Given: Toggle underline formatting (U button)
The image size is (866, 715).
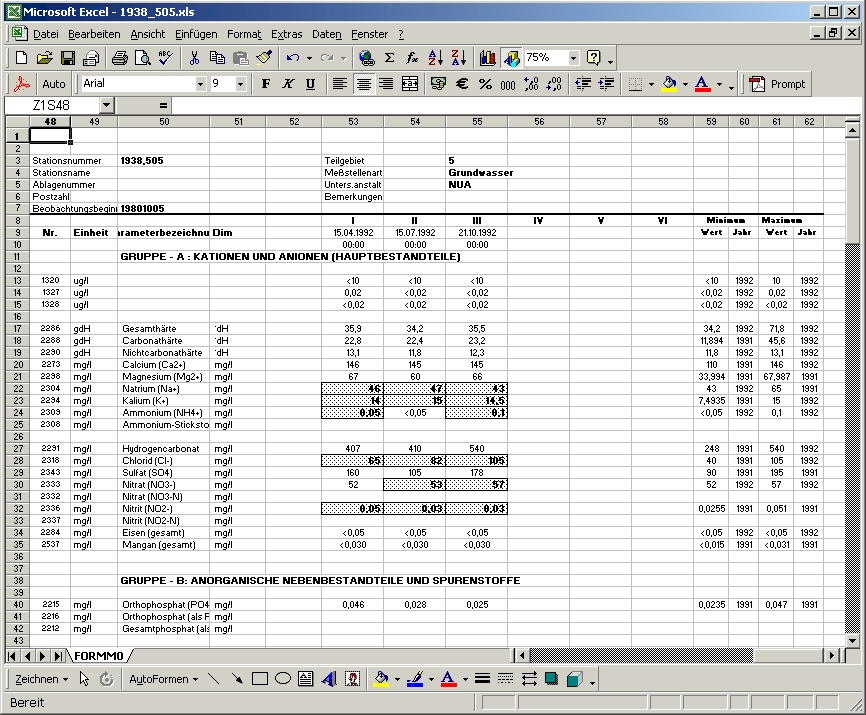Looking at the screenshot, I should [x=310, y=84].
